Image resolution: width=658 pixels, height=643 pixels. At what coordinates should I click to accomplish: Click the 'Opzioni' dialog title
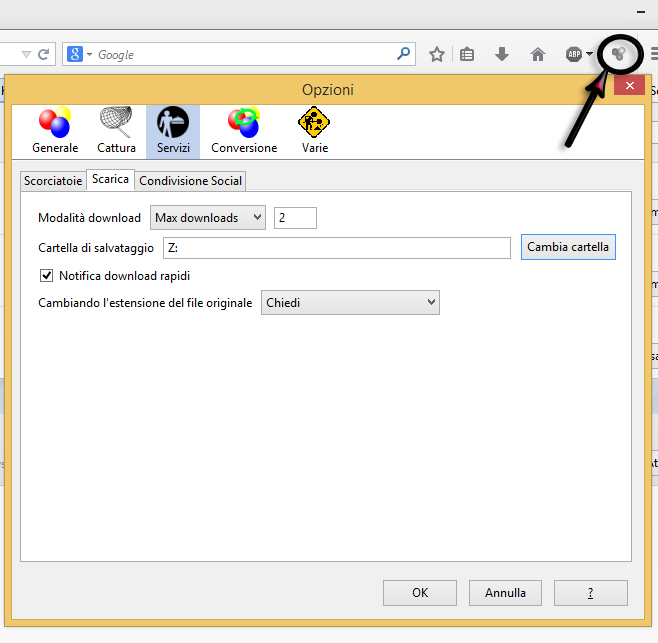328,90
